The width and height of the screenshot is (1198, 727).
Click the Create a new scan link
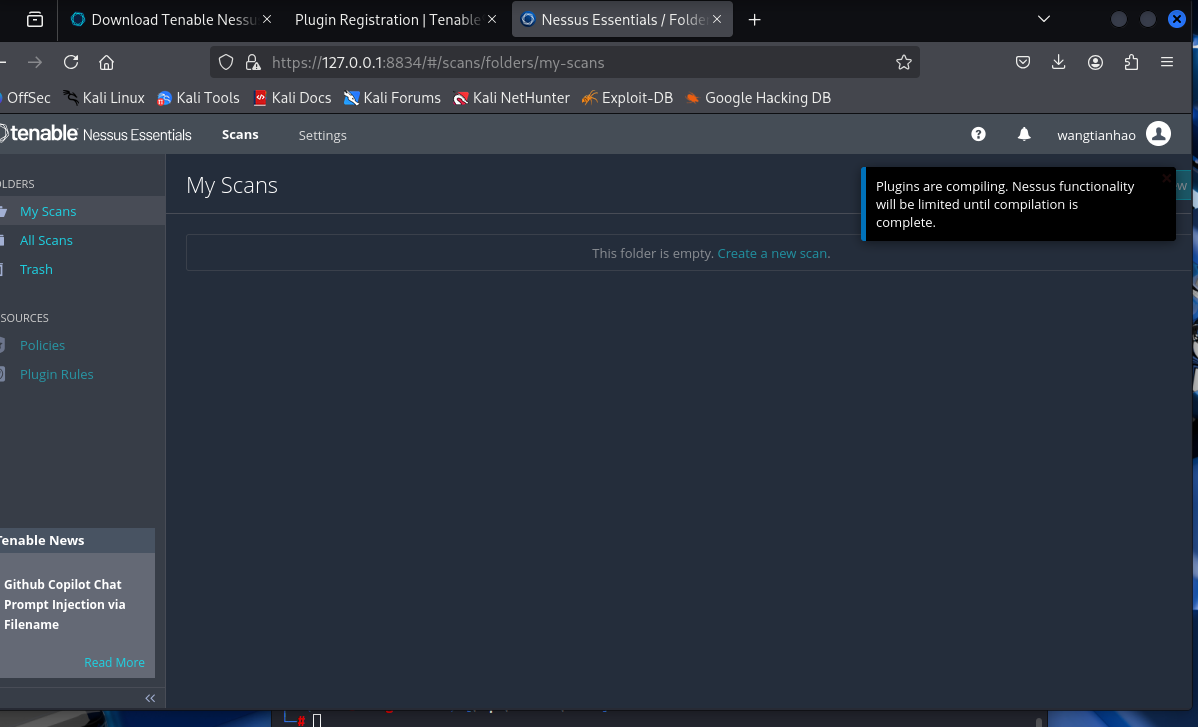(772, 254)
